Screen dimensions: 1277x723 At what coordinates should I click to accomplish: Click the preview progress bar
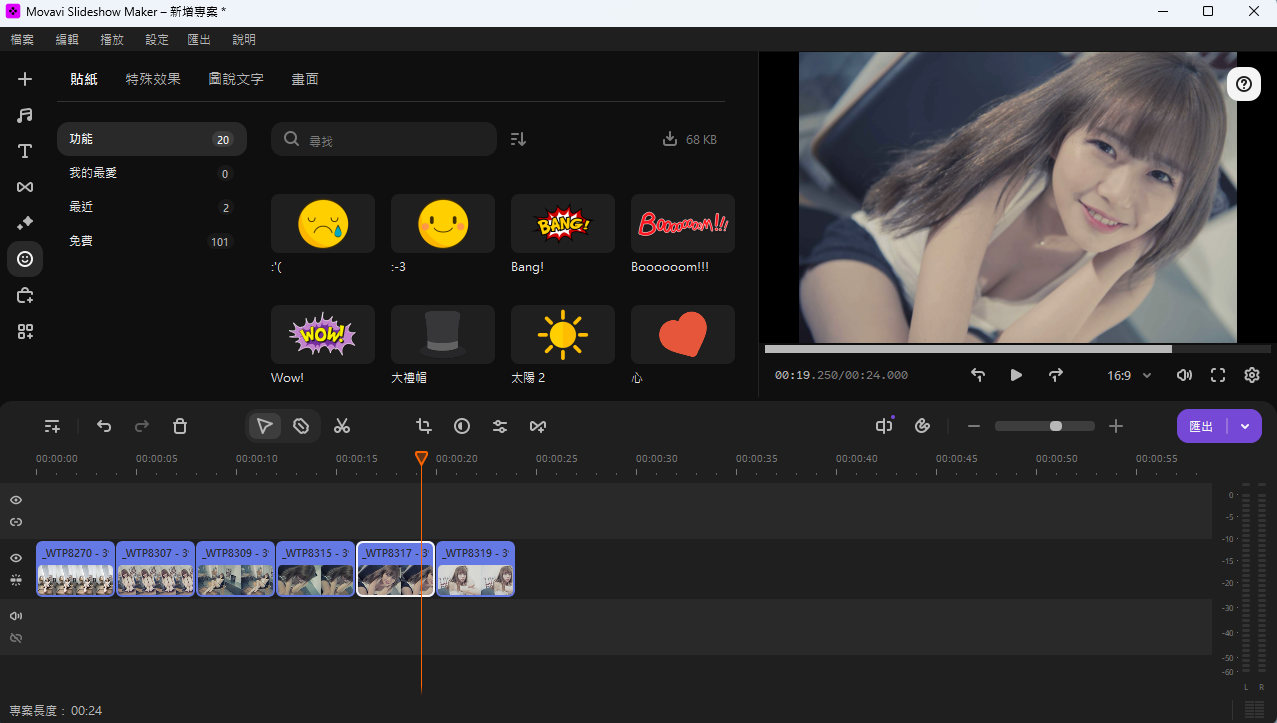[x=1018, y=349]
